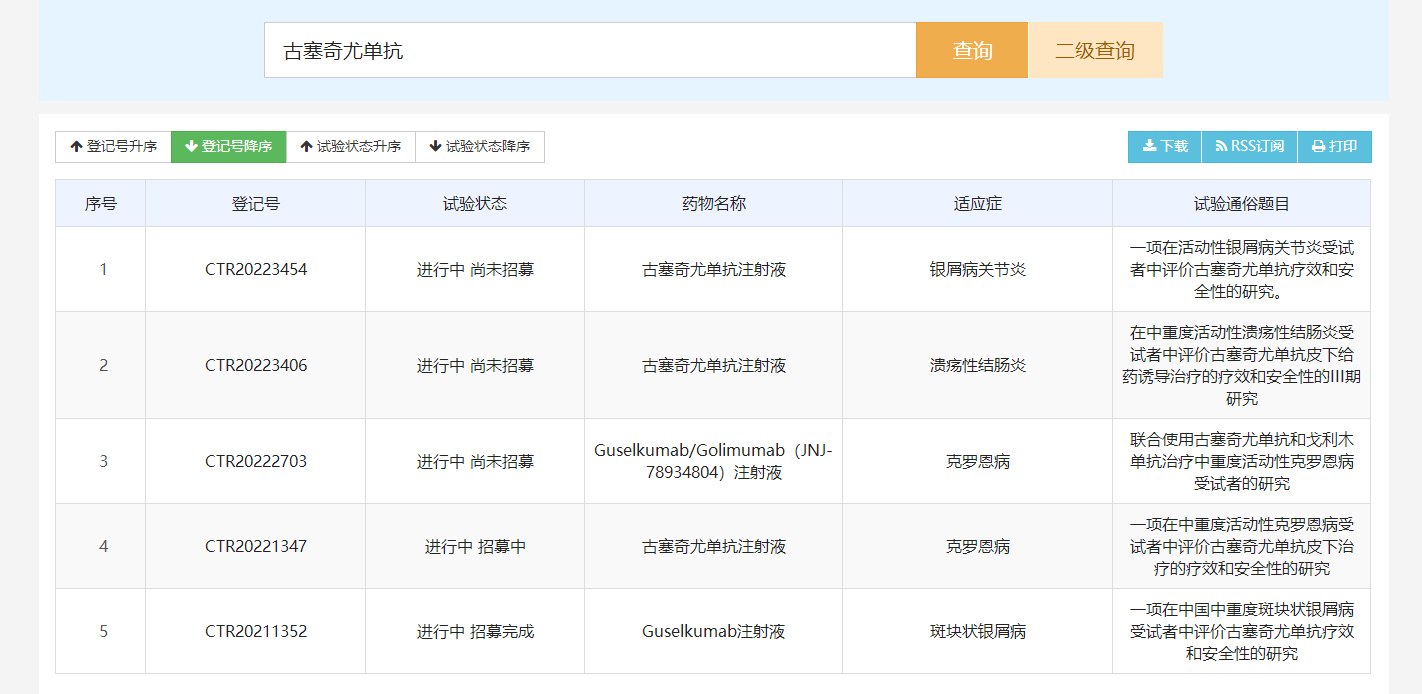This screenshot has width=1422, height=694.
Task: Open the 二级查询 advanced search
Action: coord(1095,49)
